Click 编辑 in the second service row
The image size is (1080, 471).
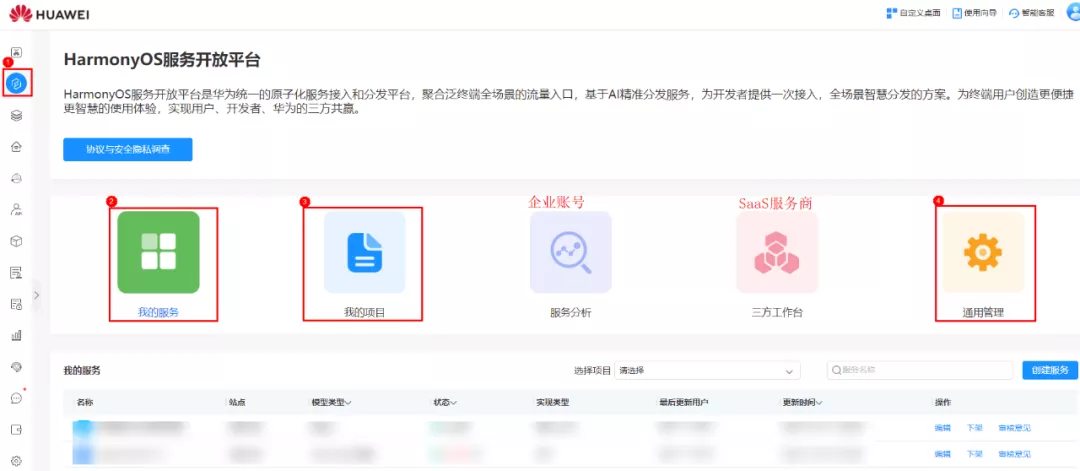[942, 454]
